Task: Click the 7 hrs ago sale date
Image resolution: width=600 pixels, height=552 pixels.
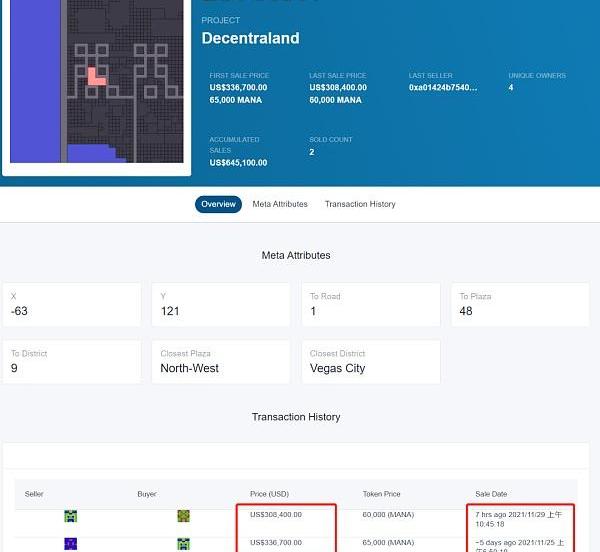Action: 518,519
